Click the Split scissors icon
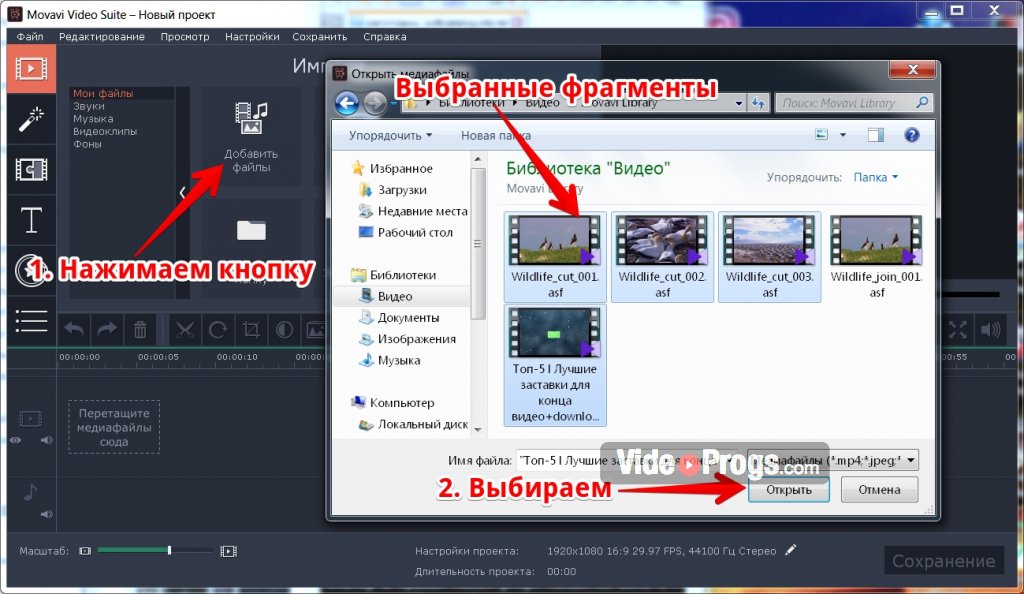This screenshot has width=1024, height=594. 185,330
